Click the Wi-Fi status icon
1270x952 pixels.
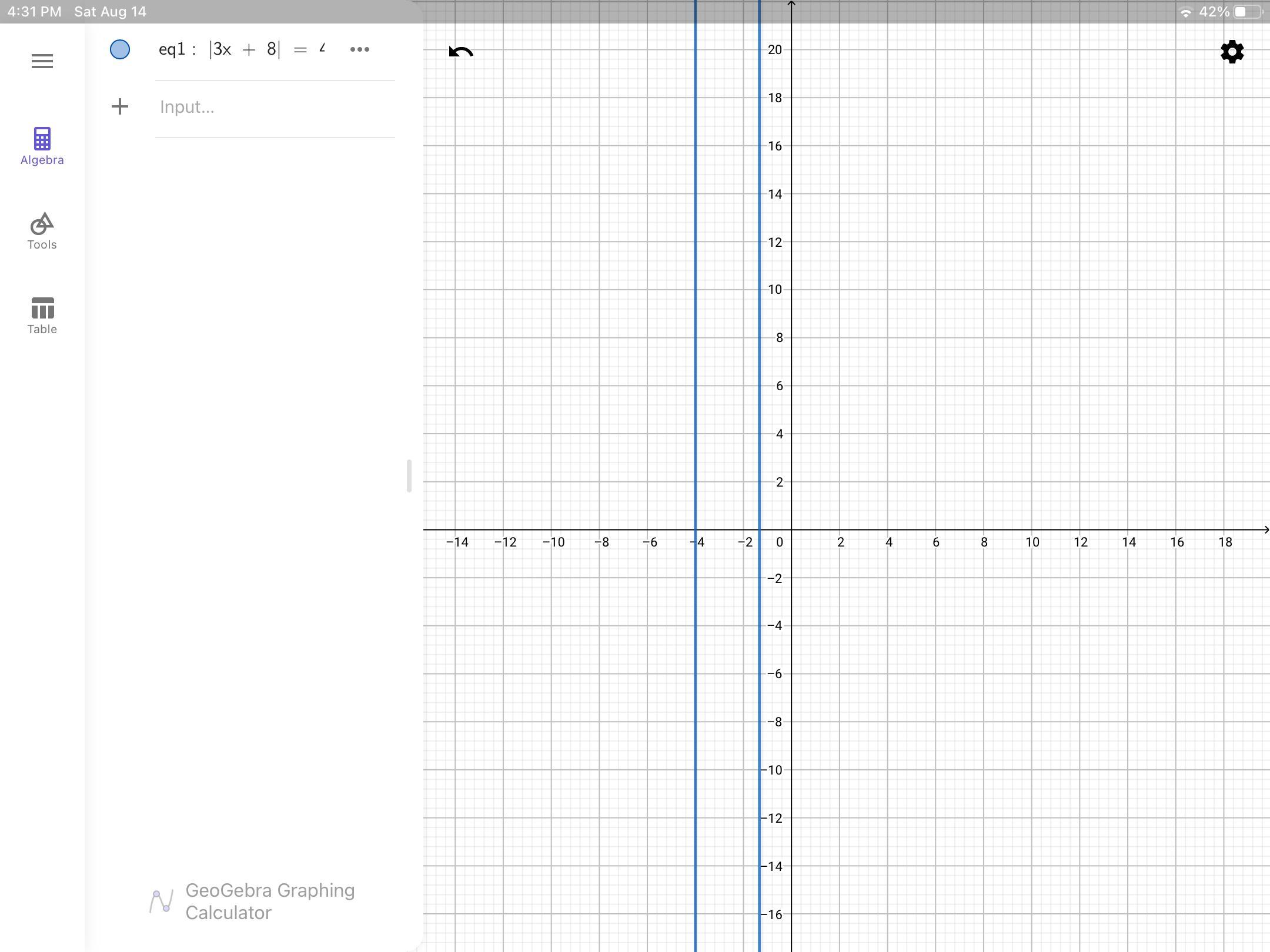pyautogui.click(x=1185, y=12)
